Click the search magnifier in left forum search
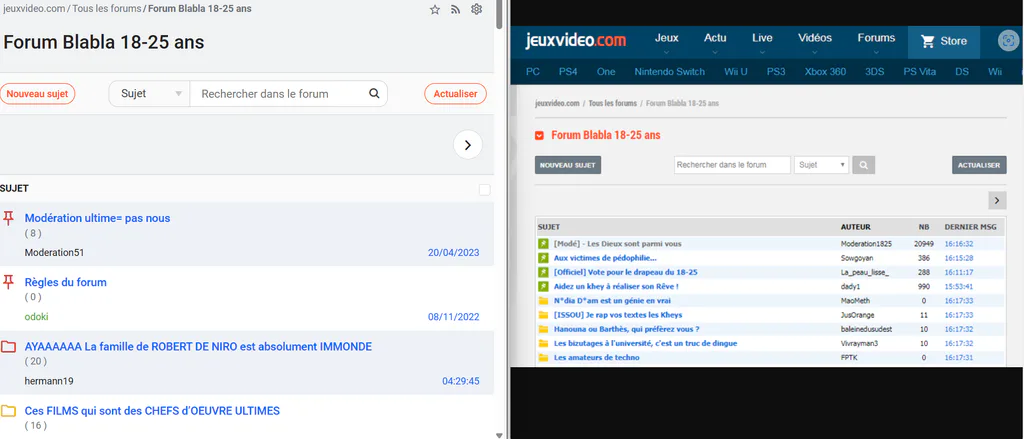This screenshot has width=1024, height=439. tap(374, 93)
